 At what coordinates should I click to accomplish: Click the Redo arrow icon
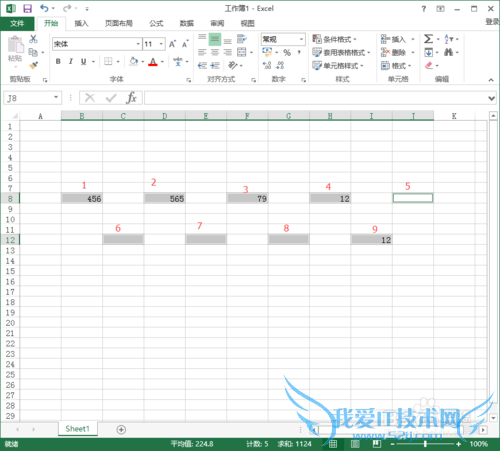tap(67, 8)
